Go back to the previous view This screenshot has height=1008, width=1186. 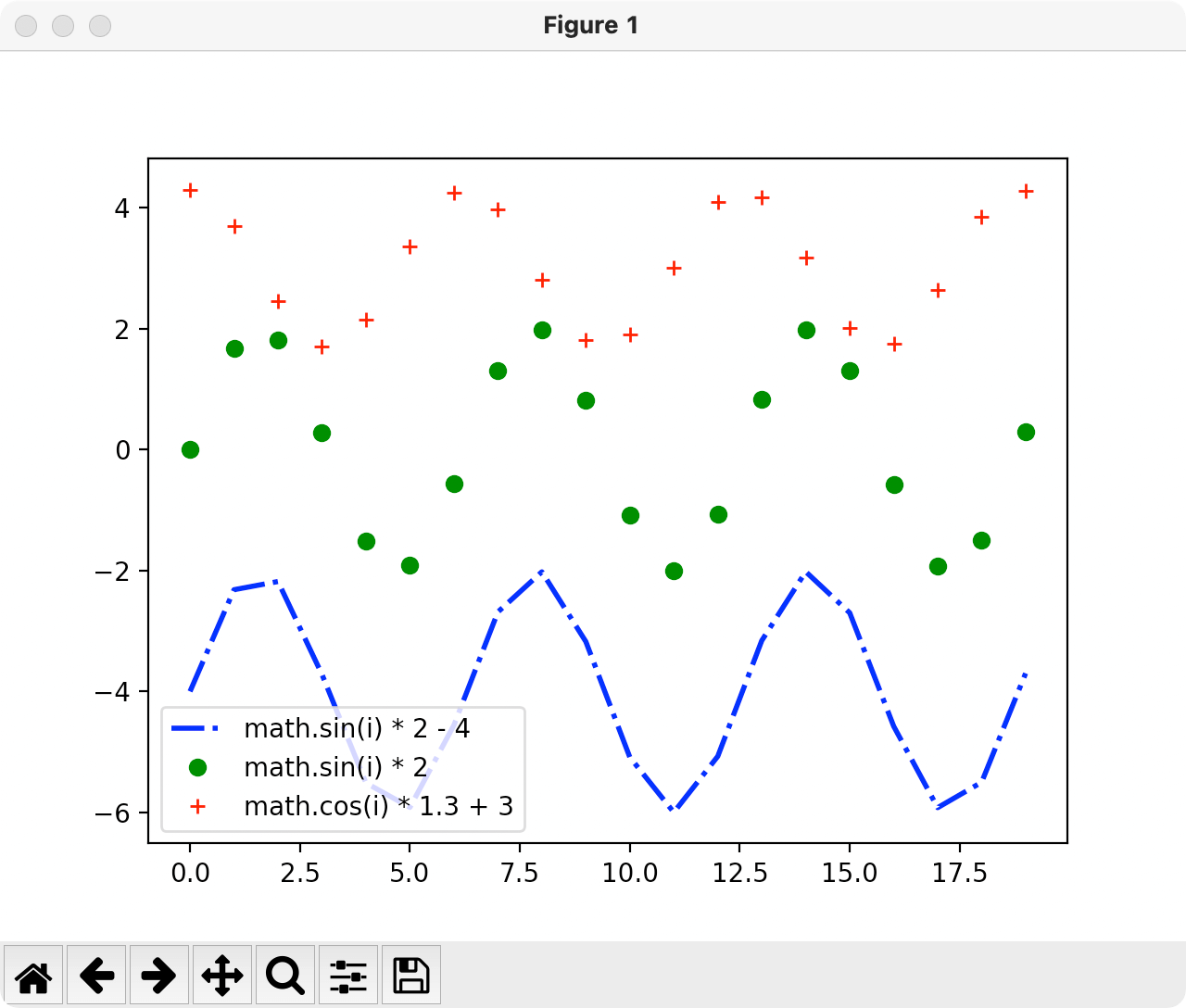pyautogui.click(x=96, y=975)
